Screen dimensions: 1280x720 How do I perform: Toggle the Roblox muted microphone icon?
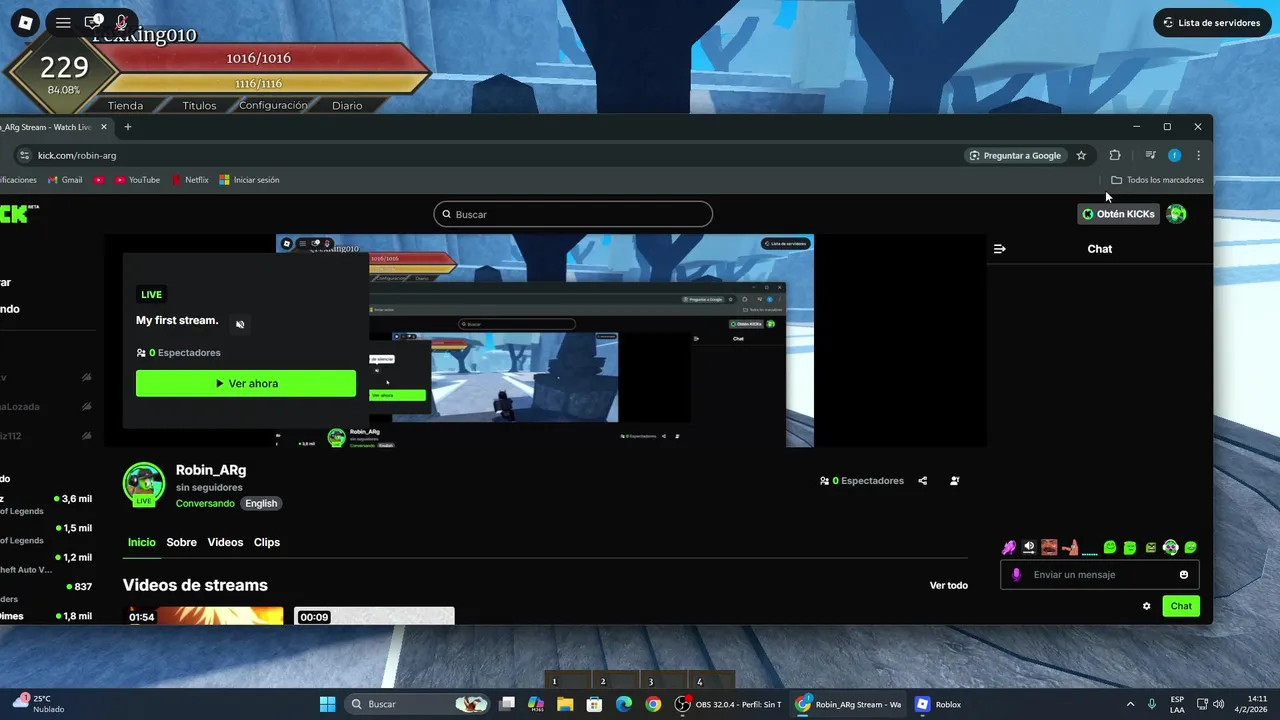pyautogui.click(x=121, y=22)
